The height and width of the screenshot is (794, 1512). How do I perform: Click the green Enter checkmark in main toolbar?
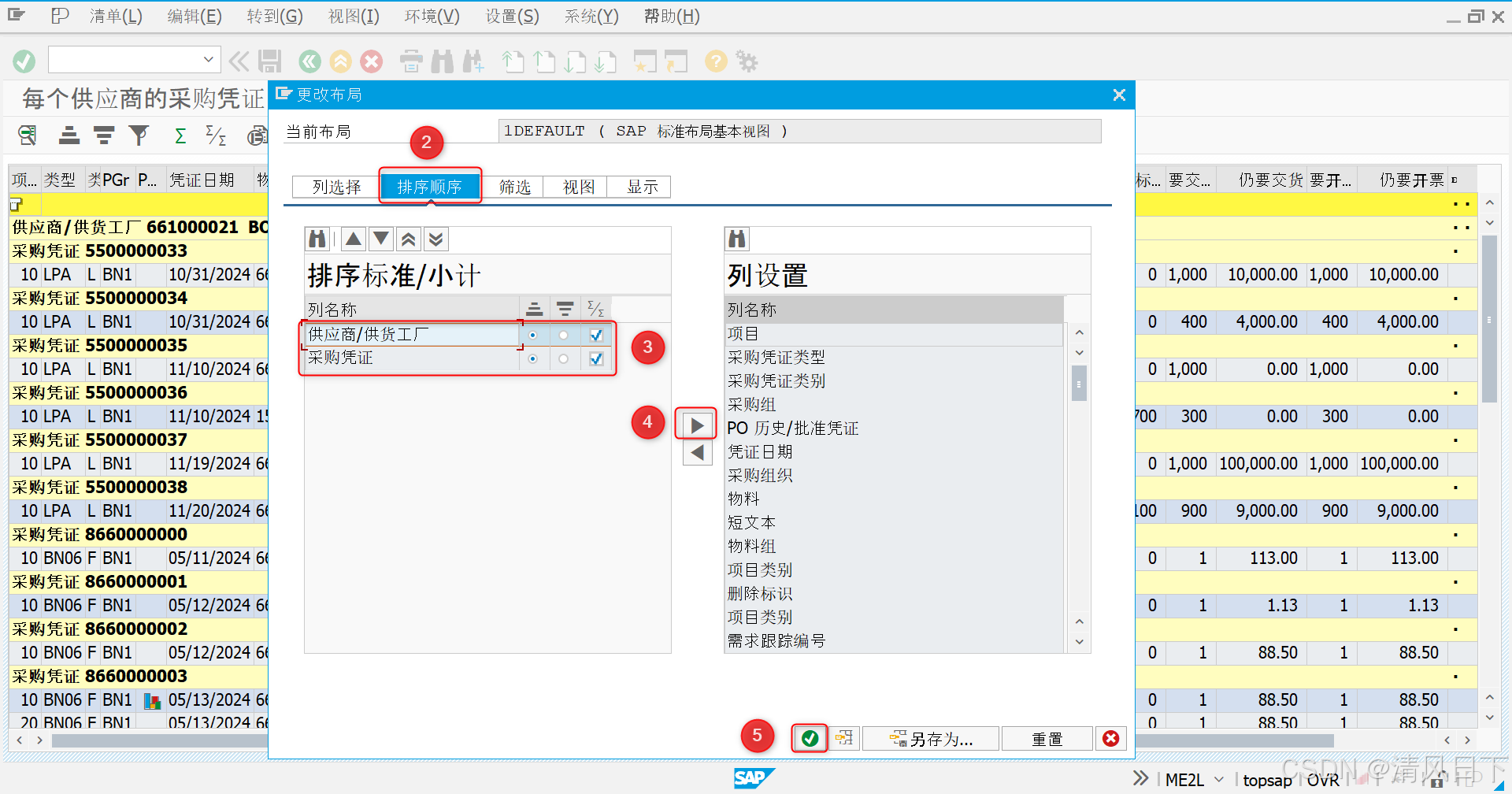[x=24, y=61]
